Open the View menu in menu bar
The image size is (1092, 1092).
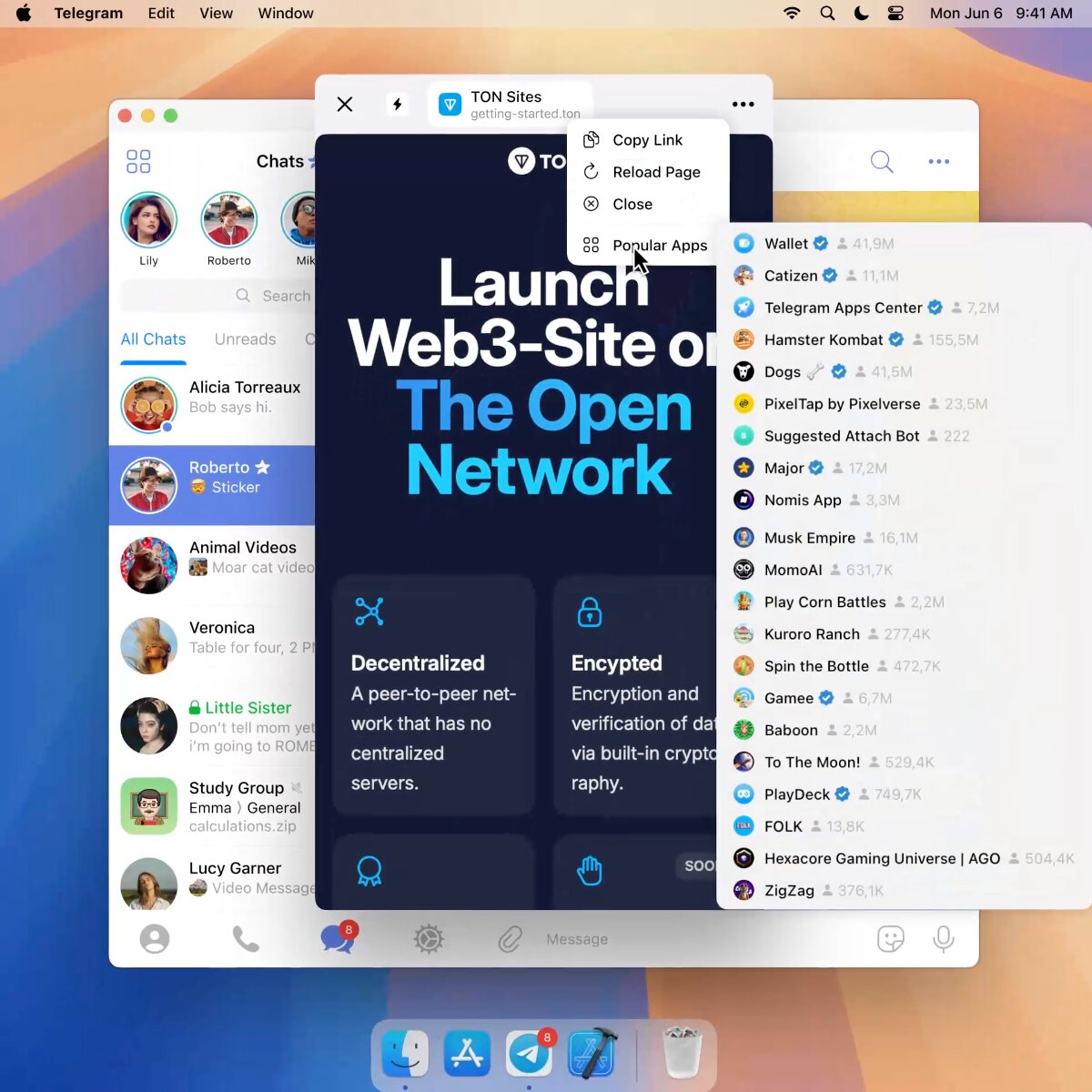[217, 13]
